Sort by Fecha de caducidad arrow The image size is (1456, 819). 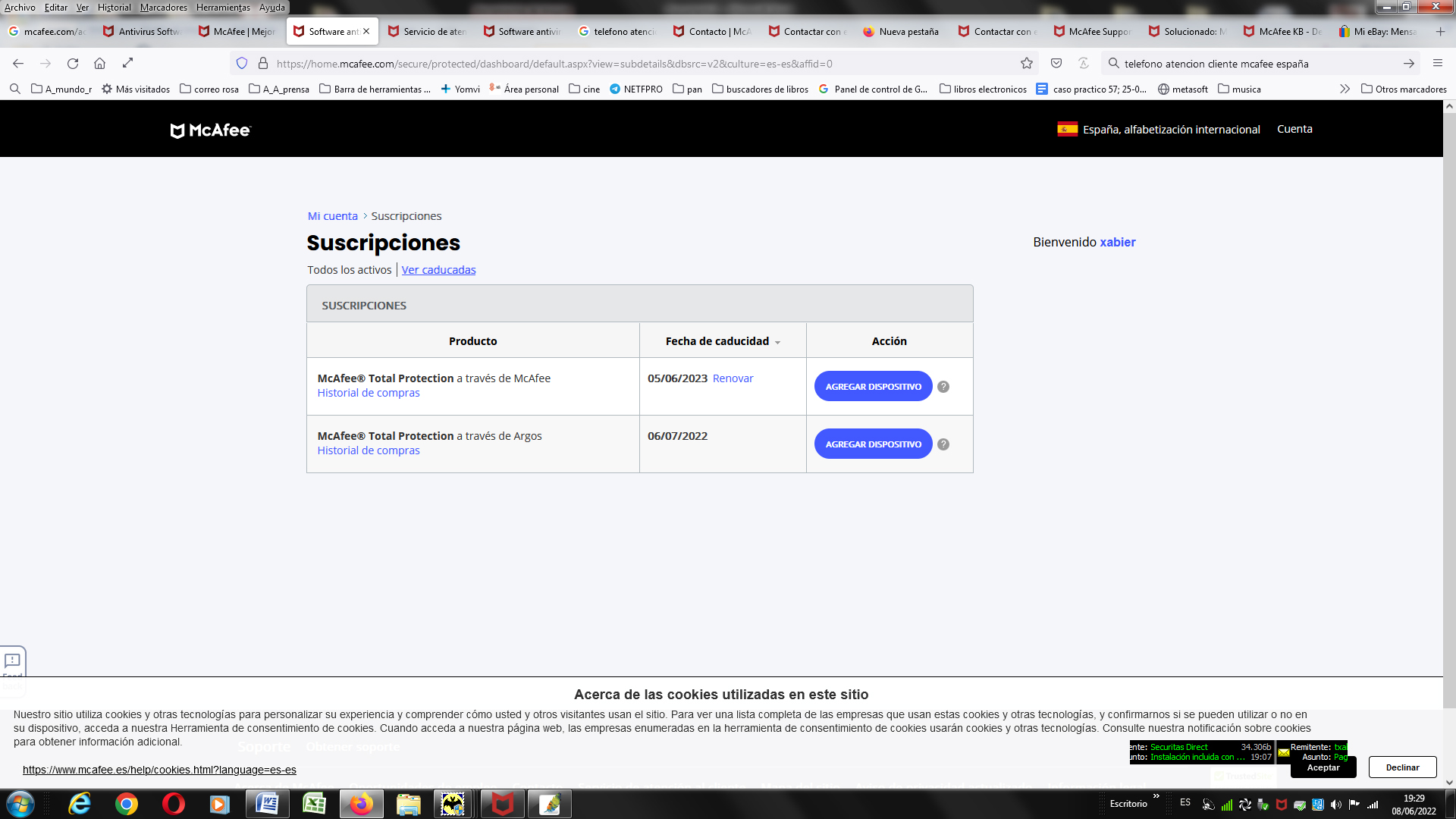(x=777, y=343)
